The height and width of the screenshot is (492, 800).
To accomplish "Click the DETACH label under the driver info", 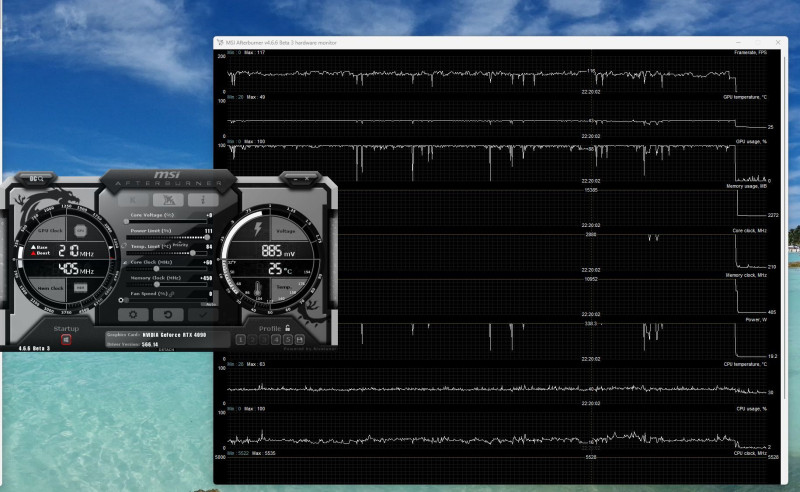I will pos(166,350).
